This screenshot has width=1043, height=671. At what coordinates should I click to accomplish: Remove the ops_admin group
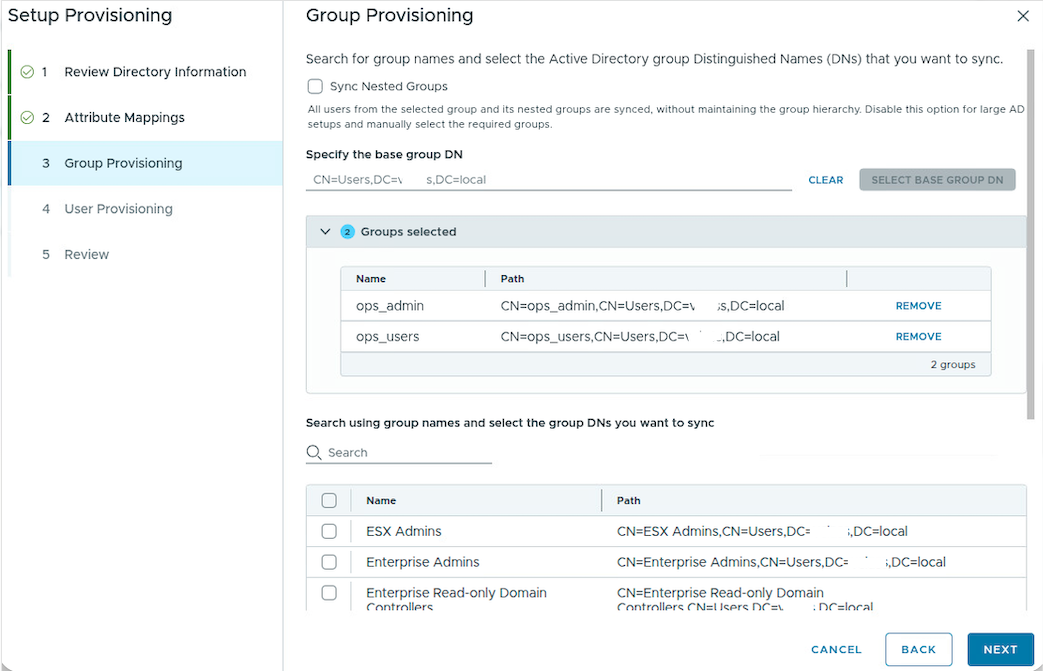(918, 305)
